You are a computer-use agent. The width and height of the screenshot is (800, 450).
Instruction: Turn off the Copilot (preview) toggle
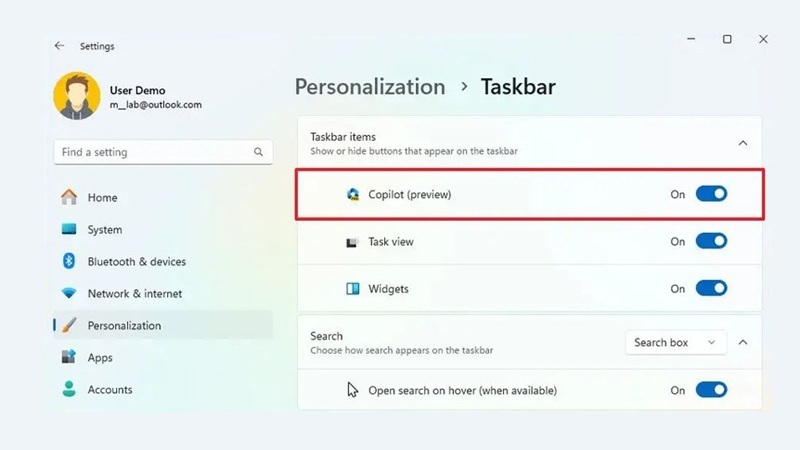point(711,194)
